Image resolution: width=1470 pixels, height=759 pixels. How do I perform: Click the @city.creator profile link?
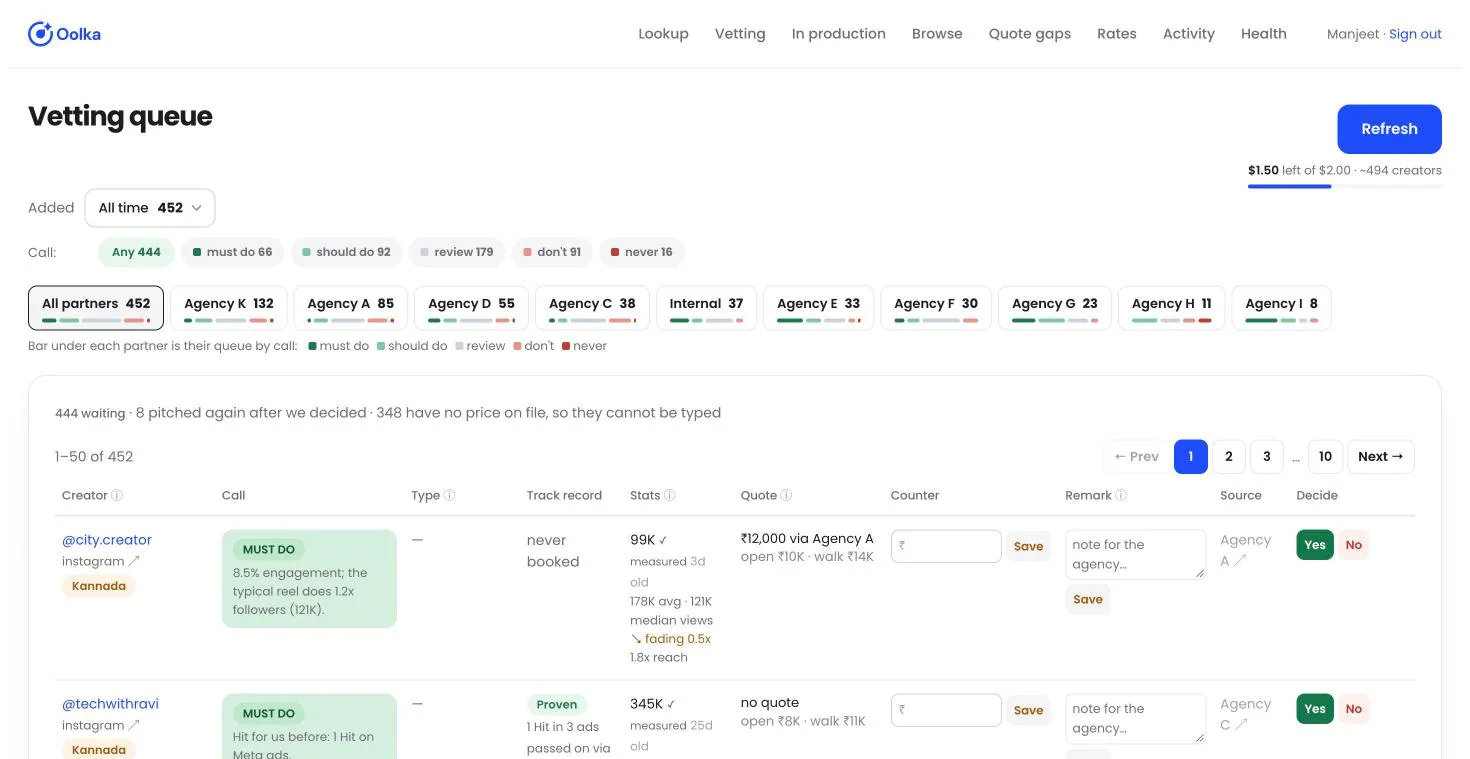pyautogui.click(x=107, y=540)
